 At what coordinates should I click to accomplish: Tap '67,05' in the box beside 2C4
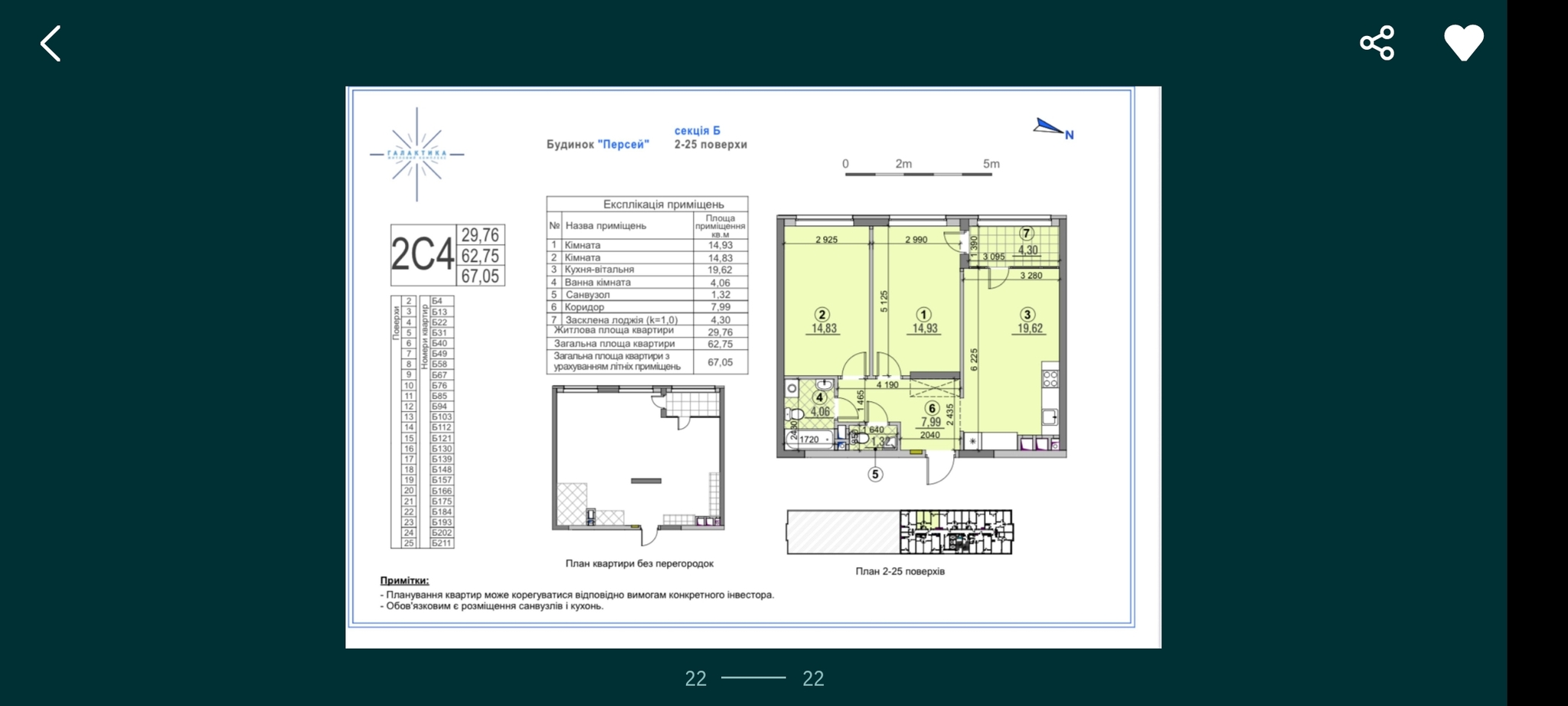click(480, 276)
